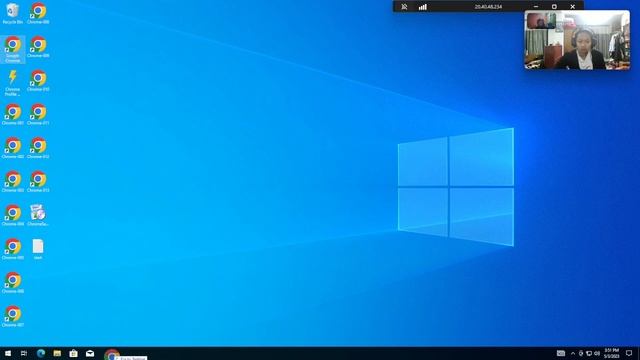The width and height of the screenshot is (640, 360).
Task: Open Task View from the taskbar
Action: pos(24,353)
